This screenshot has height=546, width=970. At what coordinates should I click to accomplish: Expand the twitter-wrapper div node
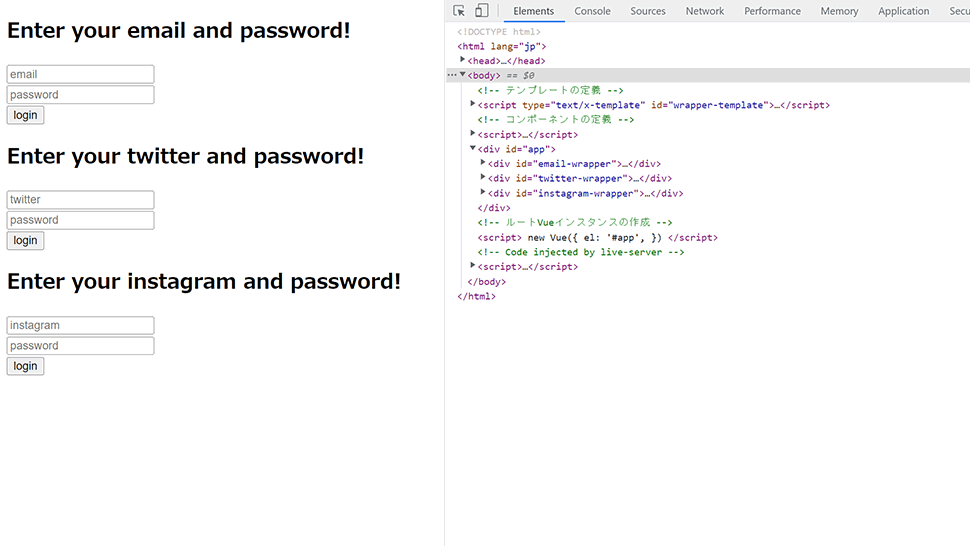483,177
